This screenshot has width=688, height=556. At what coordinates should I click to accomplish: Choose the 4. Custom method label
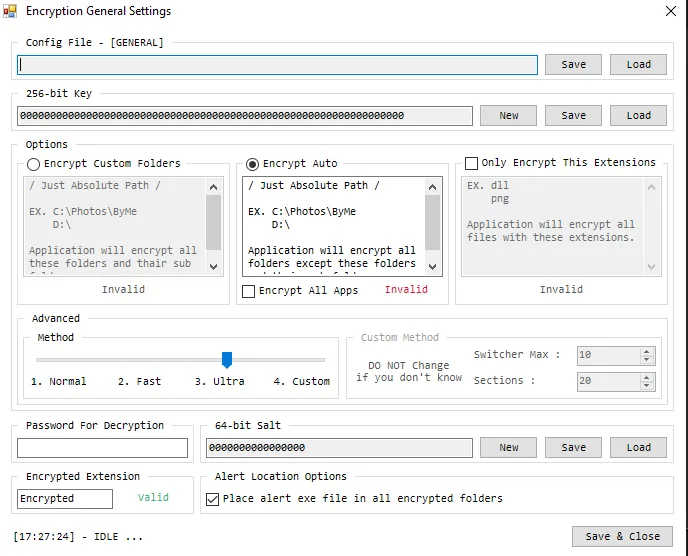(301, 381)
